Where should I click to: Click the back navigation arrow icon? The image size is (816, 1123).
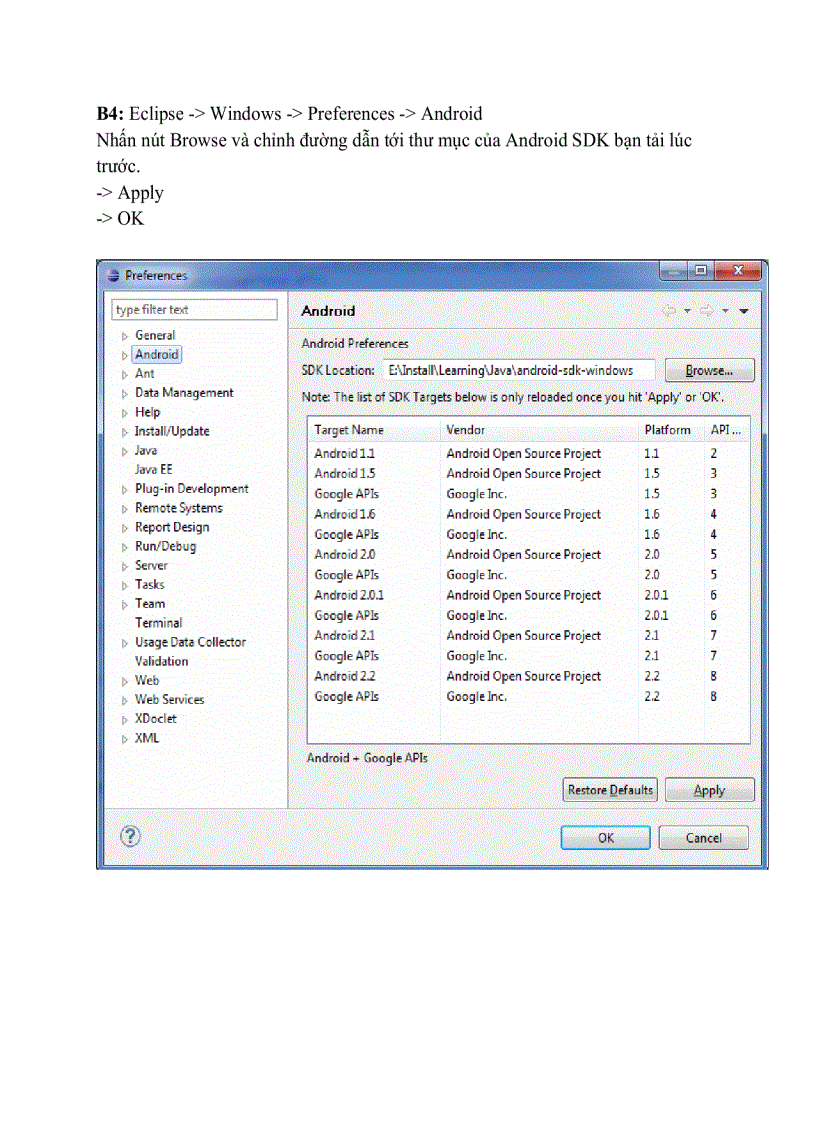(x=669, y=311)
